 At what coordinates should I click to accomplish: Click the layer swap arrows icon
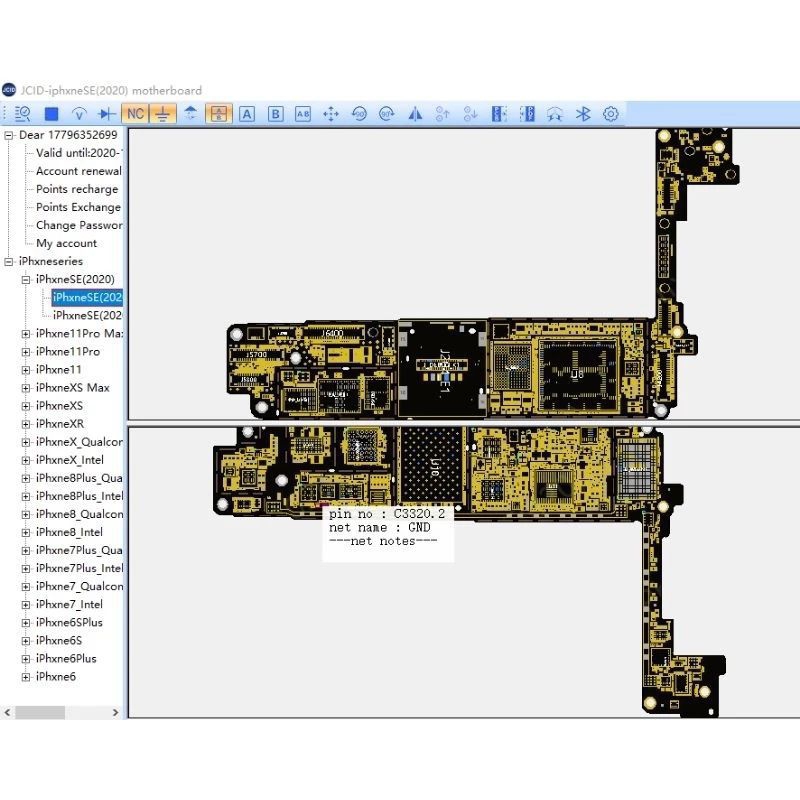click(190, 113)
